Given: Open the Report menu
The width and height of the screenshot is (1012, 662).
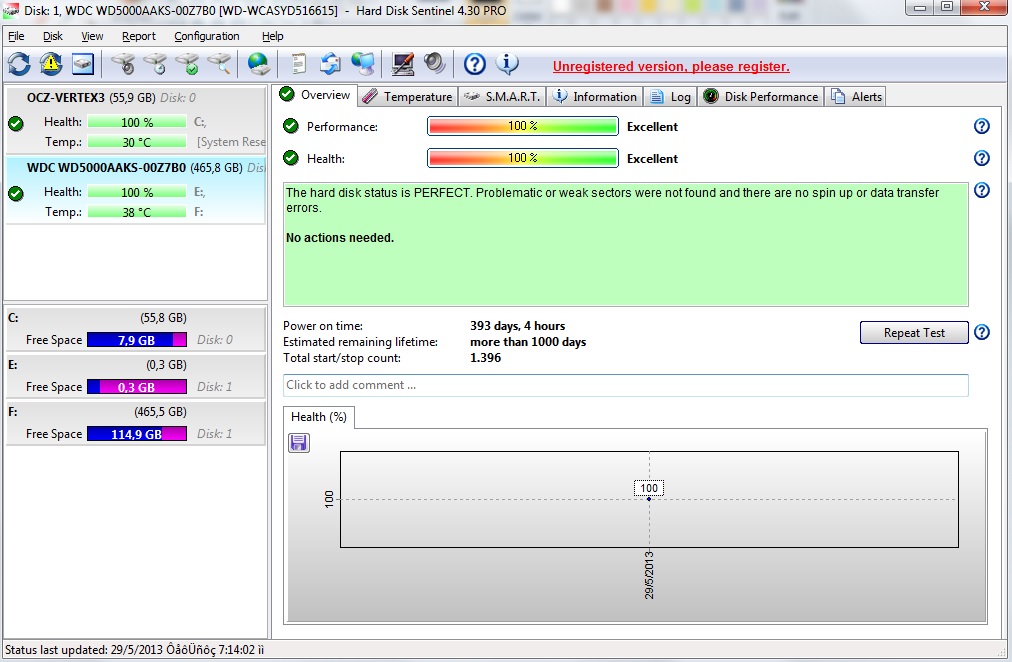Looking at the screenshot, I should click(139, 36).
